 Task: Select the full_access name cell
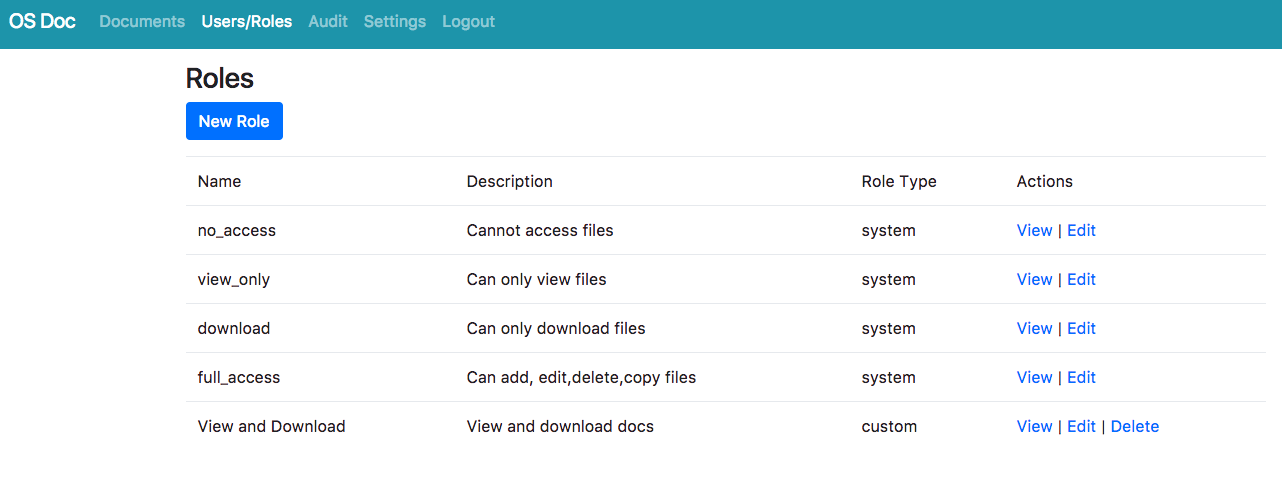pos(239,377)
